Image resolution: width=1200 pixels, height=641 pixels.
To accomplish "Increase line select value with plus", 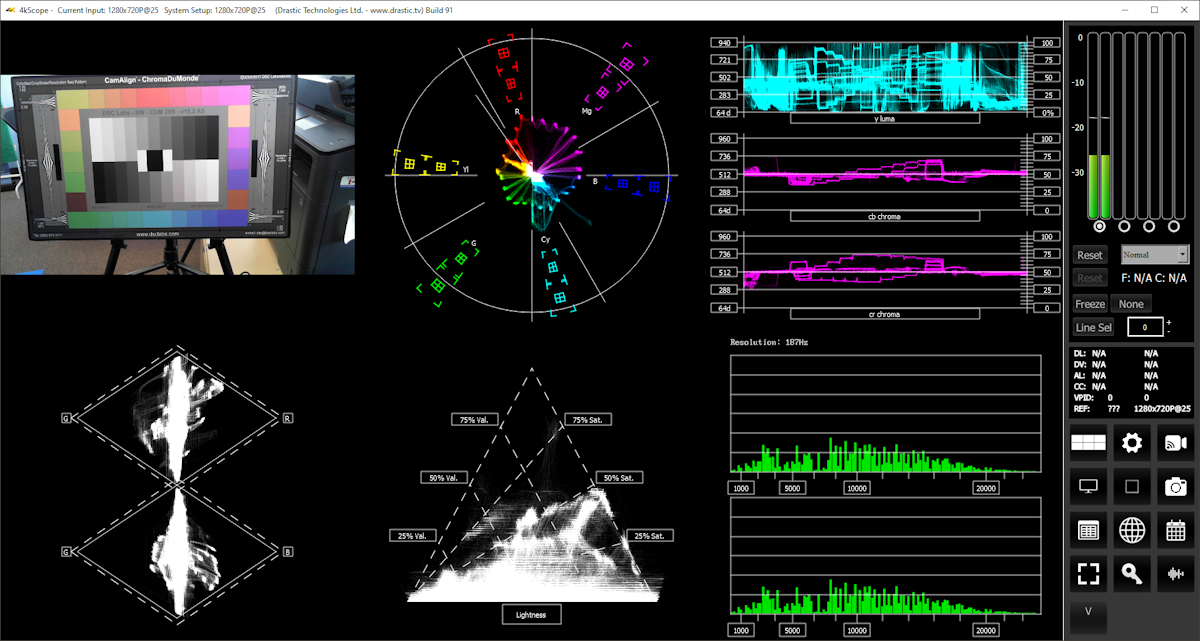I will (1168, 322).
